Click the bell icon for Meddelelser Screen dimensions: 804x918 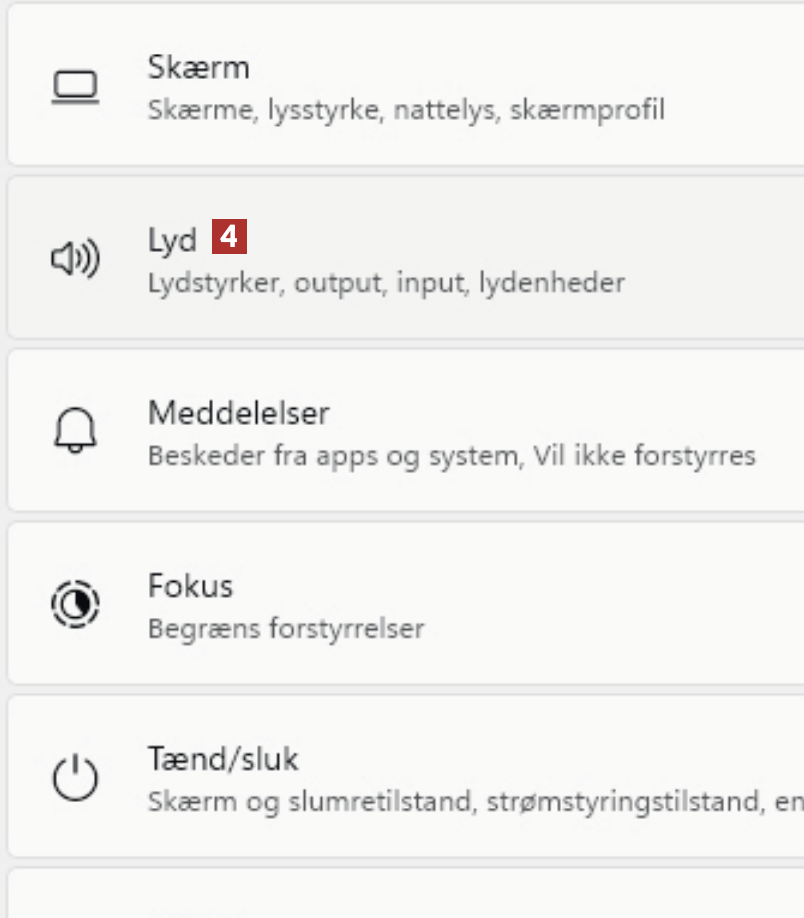pos(75,432)
